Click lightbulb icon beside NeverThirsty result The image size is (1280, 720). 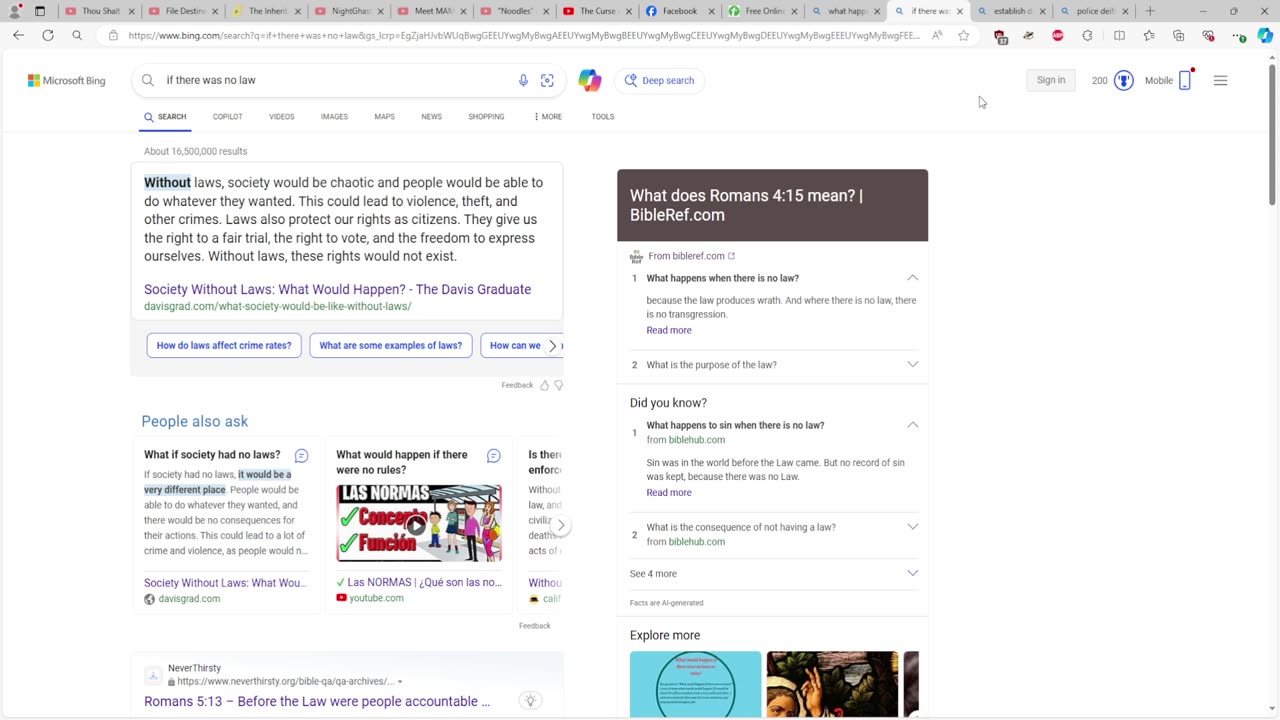531,701
